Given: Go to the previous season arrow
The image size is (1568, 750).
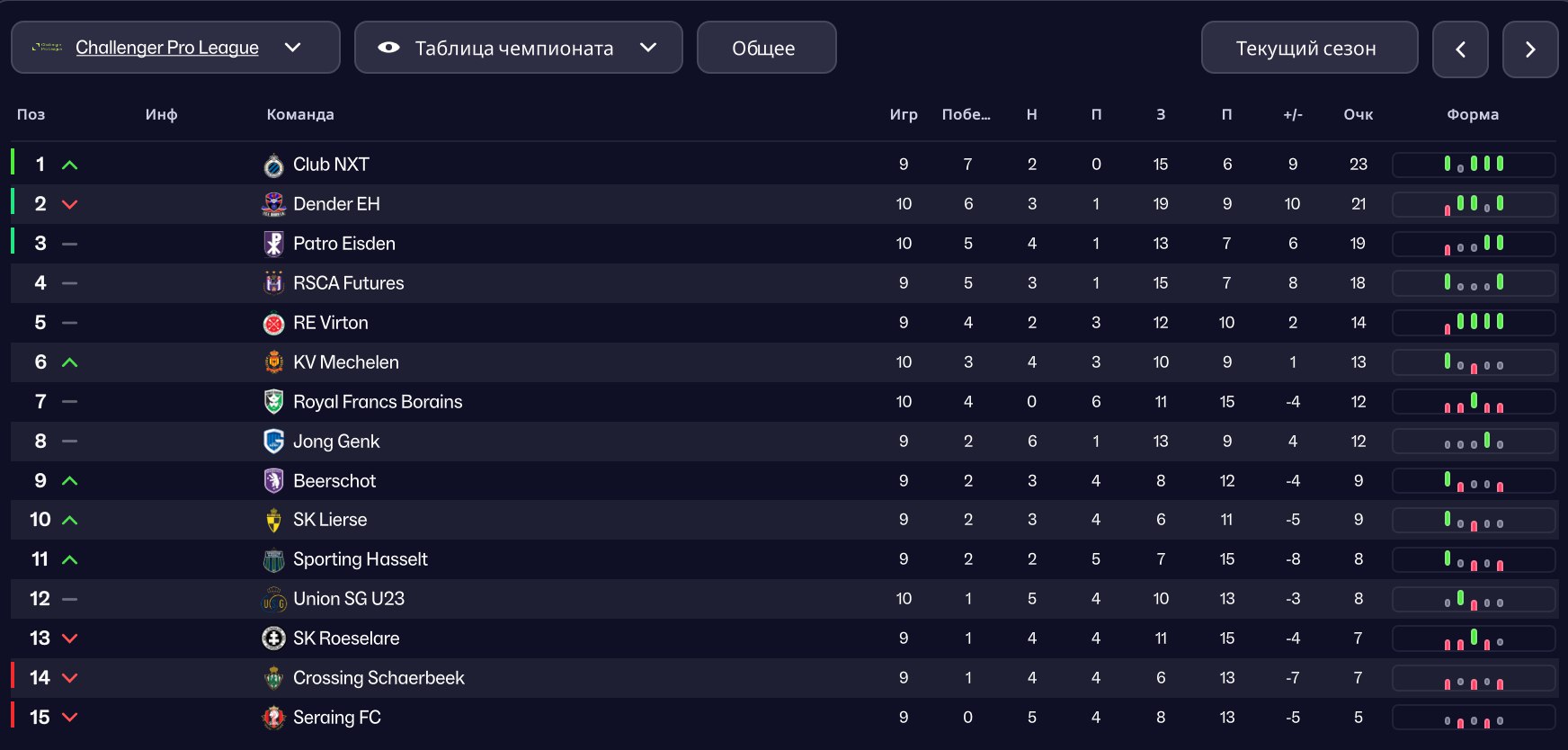Looking at the screenshot, I should tap(1460, 49).
